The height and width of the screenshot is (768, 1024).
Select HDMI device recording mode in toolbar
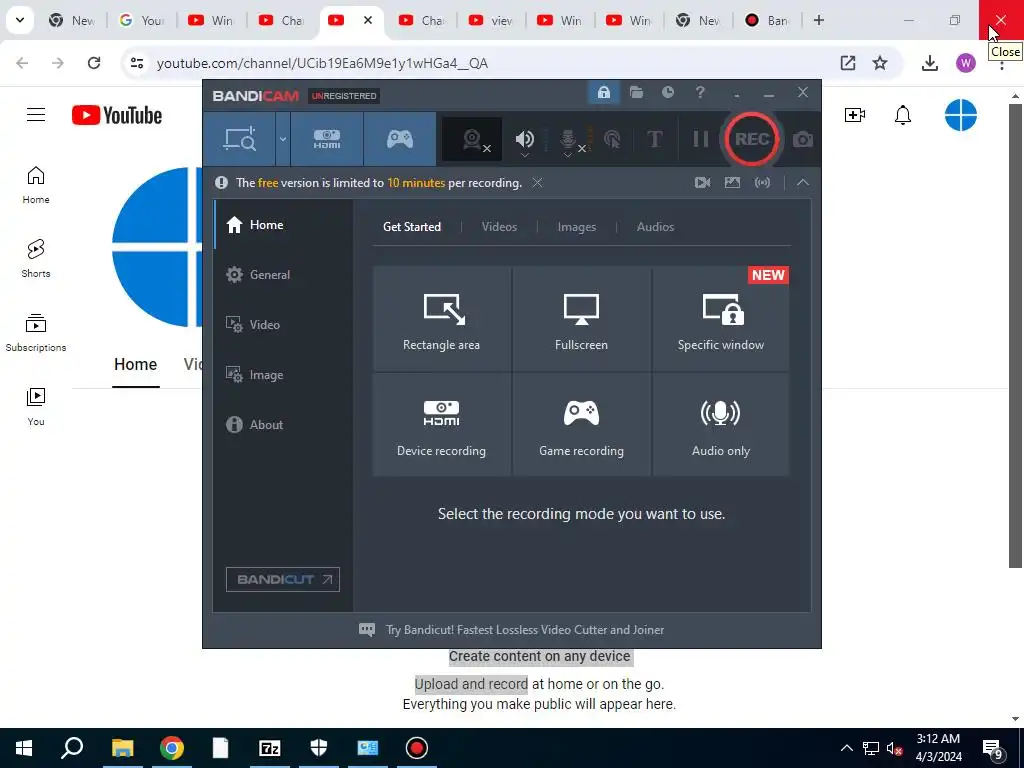[327, 139]
